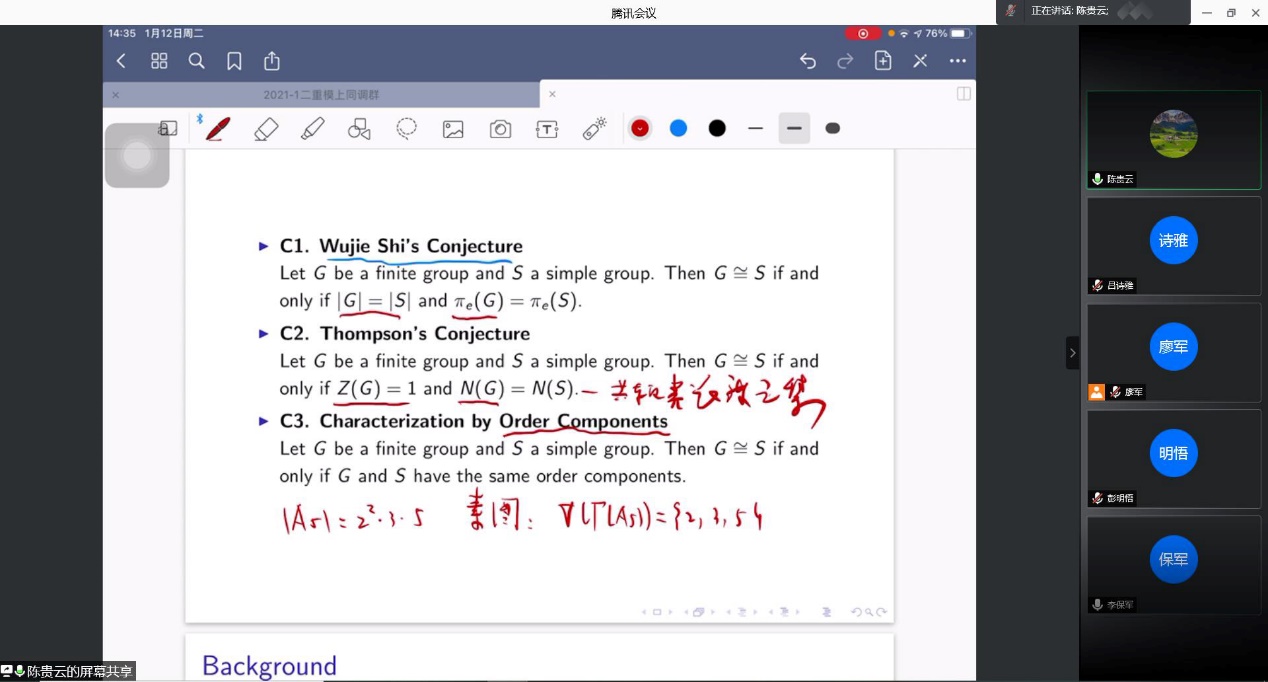Select the thickest stroke width
This screenshot has width=1268, height=682.
tap(832, 128)
